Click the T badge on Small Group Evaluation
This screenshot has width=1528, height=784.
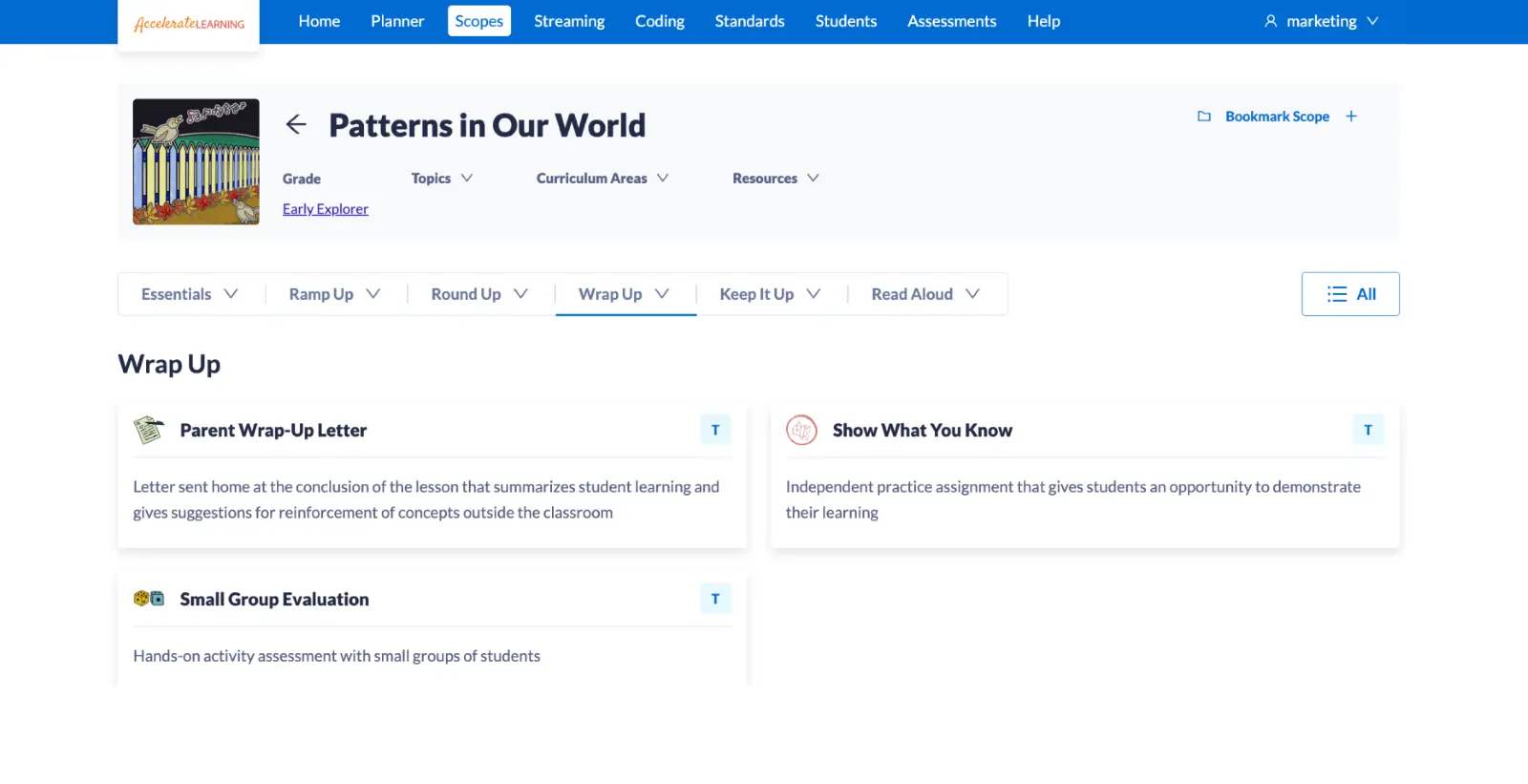[715, 599]
